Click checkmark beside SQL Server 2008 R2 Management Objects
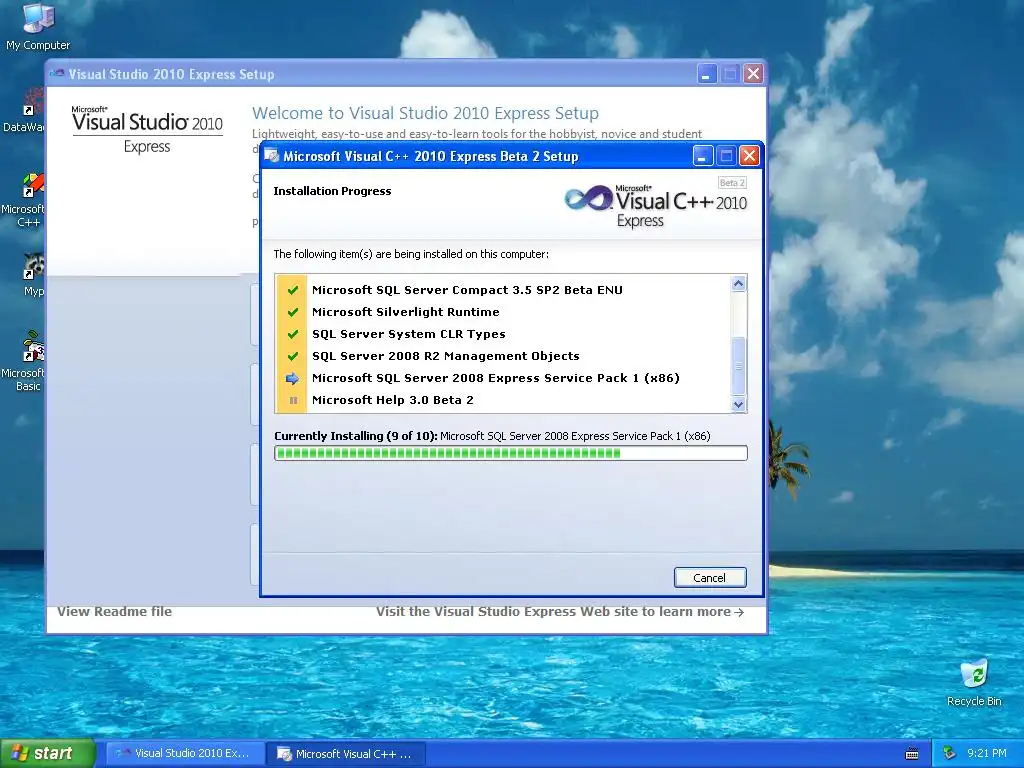The width and height of the screenshot is (1024, 768). 293,356
